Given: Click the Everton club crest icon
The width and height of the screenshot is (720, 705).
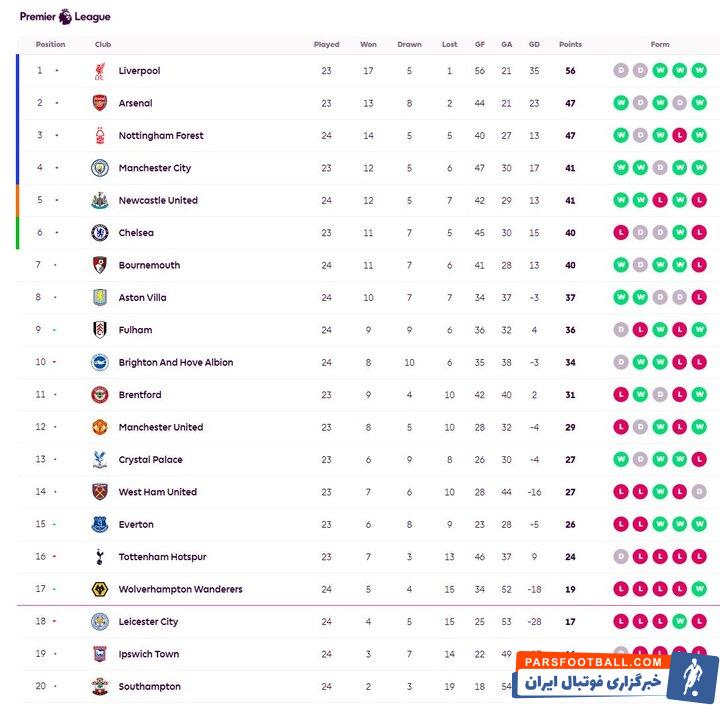Looking at the screenshot, I should pos(99,525).
